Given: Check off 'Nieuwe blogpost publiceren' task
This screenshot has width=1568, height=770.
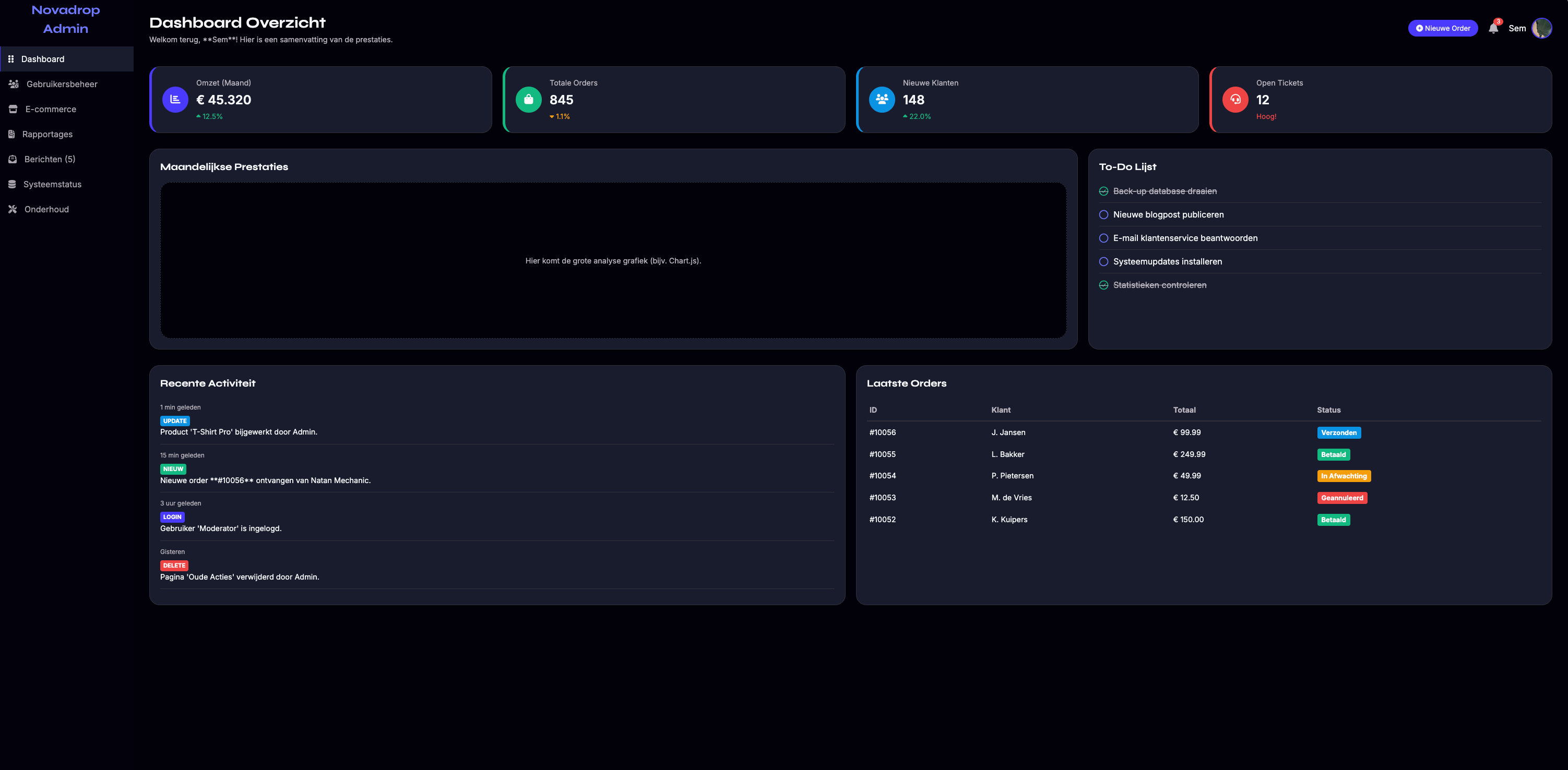Looking at the screenshot, I should (1103, 215).
